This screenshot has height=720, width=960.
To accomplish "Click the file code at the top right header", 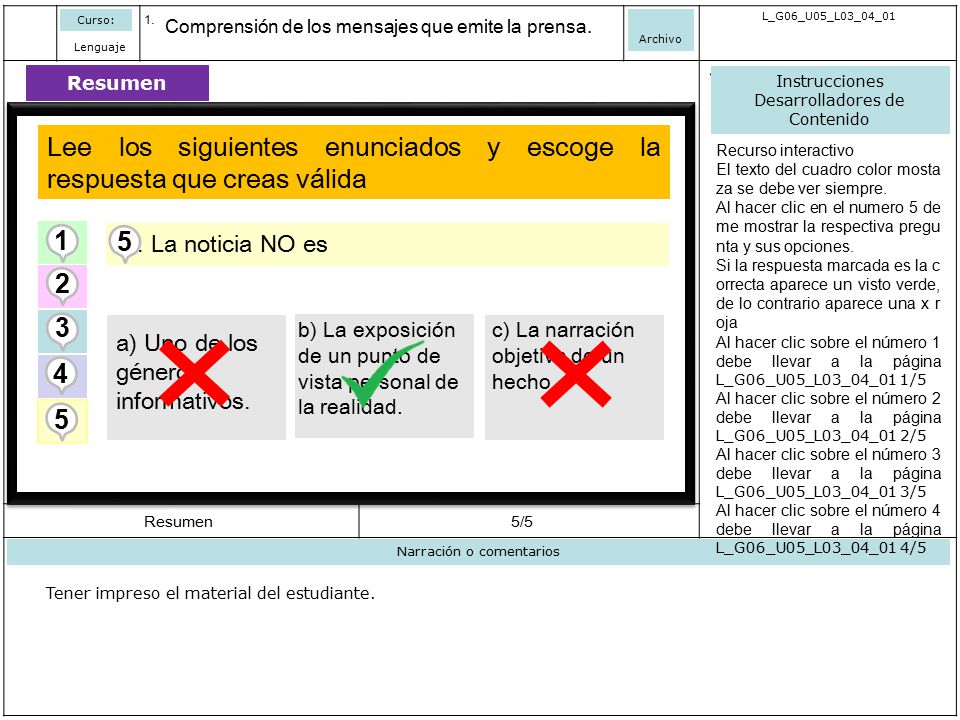I will pyautogui.click(x=828, y=17).
